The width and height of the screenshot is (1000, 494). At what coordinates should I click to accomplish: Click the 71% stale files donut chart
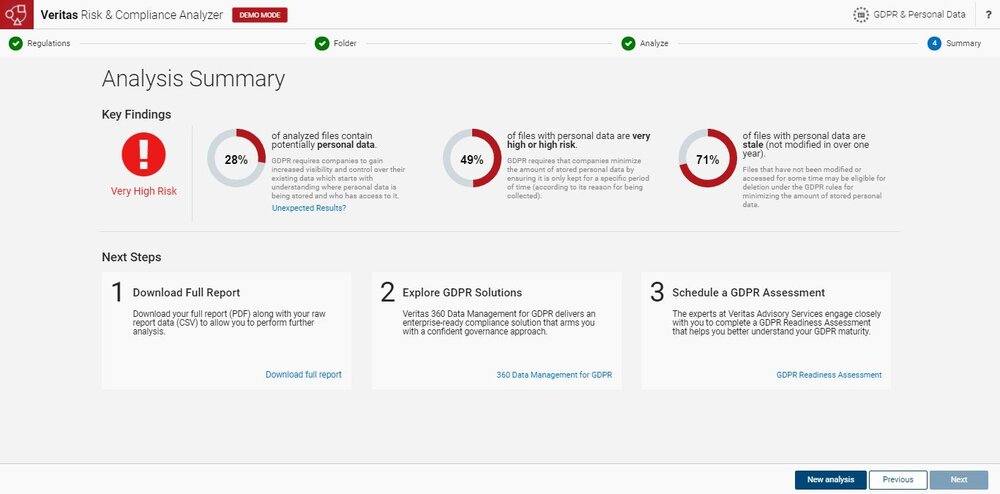point(707,159)
